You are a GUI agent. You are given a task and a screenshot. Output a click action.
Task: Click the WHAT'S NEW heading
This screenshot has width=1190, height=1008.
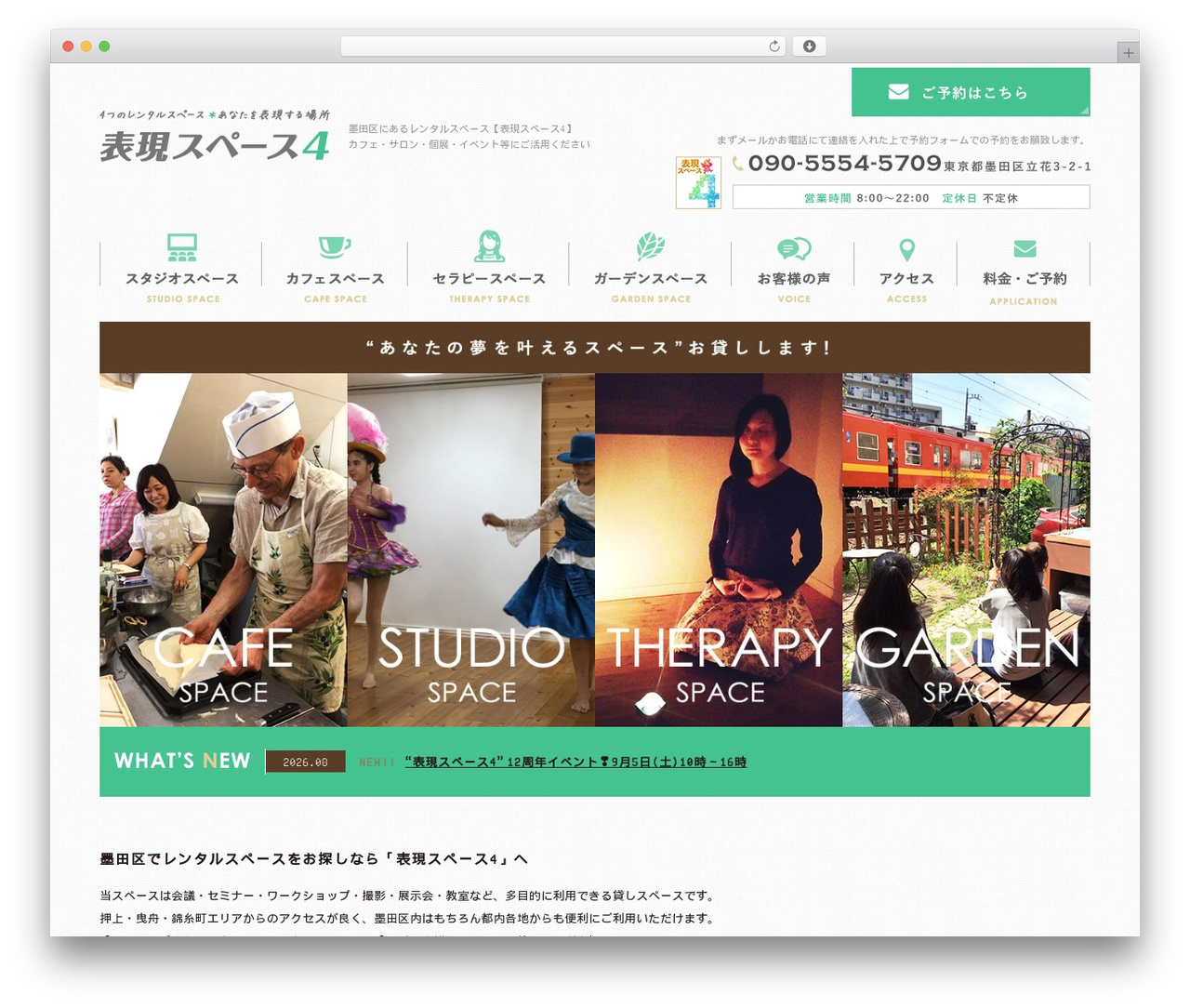[x=182, y=761]
